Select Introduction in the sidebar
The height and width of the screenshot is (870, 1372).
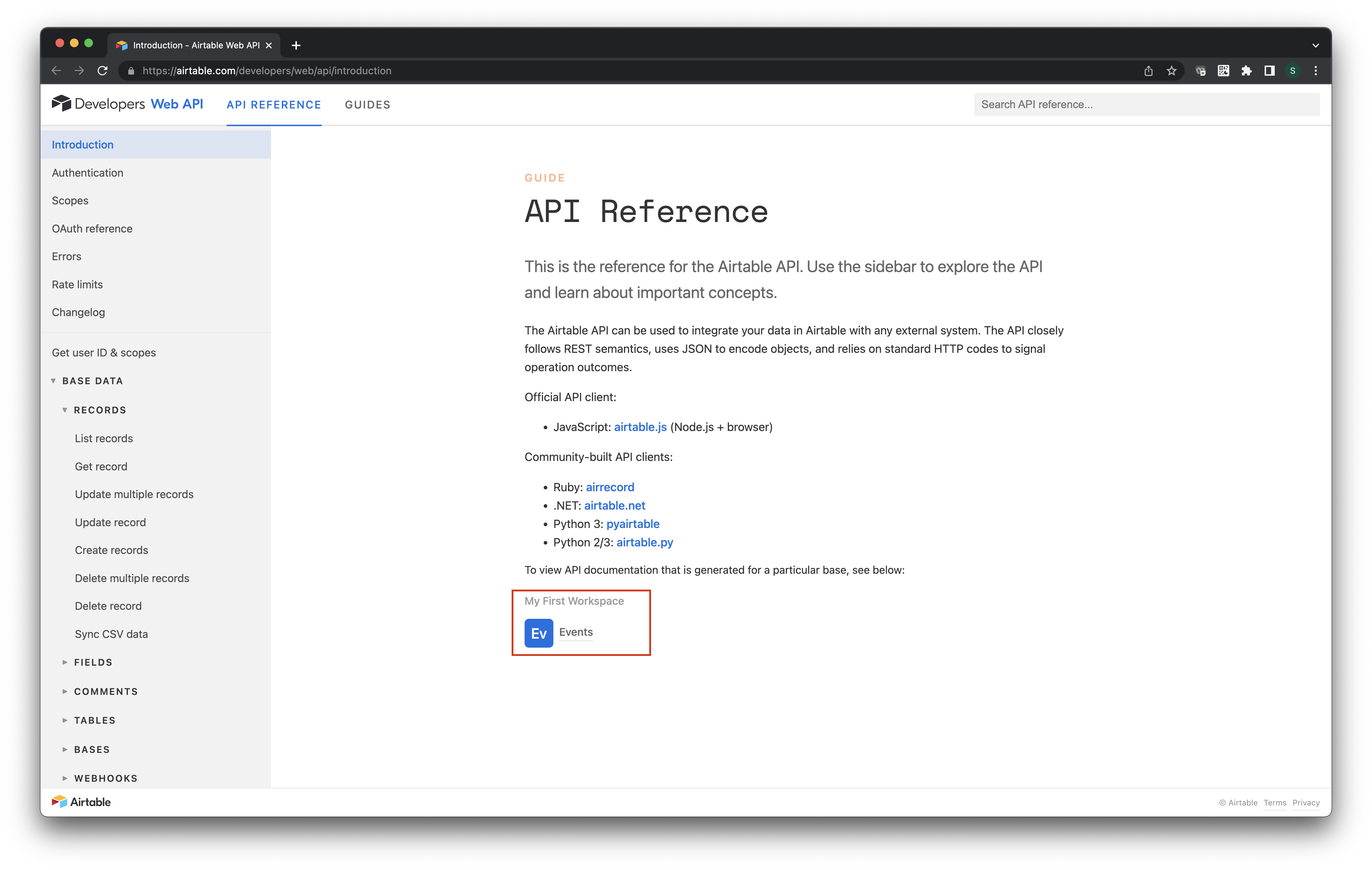click(x=156, y=145)
